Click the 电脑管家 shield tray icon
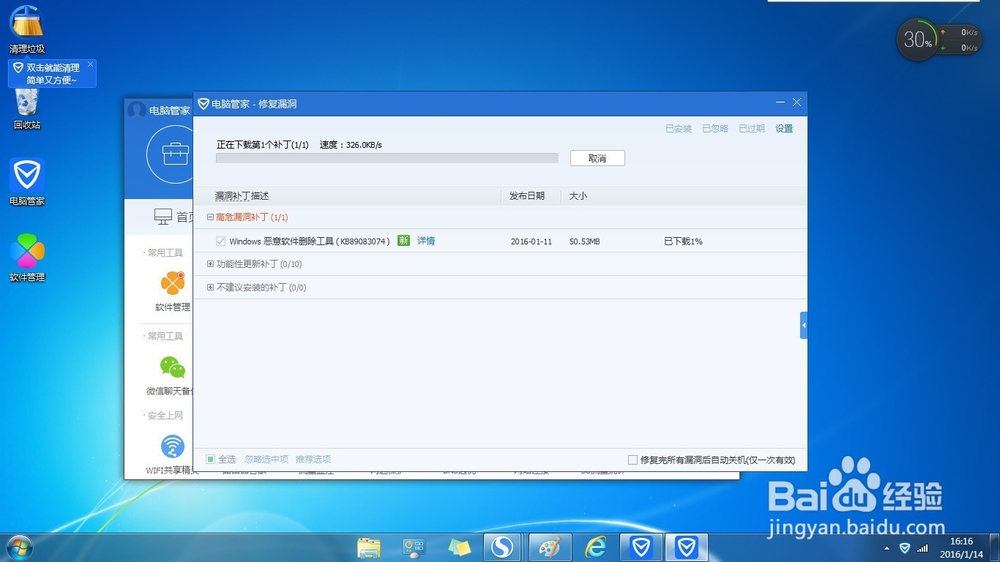Screen dimensions: 1000x562 (x=904, y=548)
